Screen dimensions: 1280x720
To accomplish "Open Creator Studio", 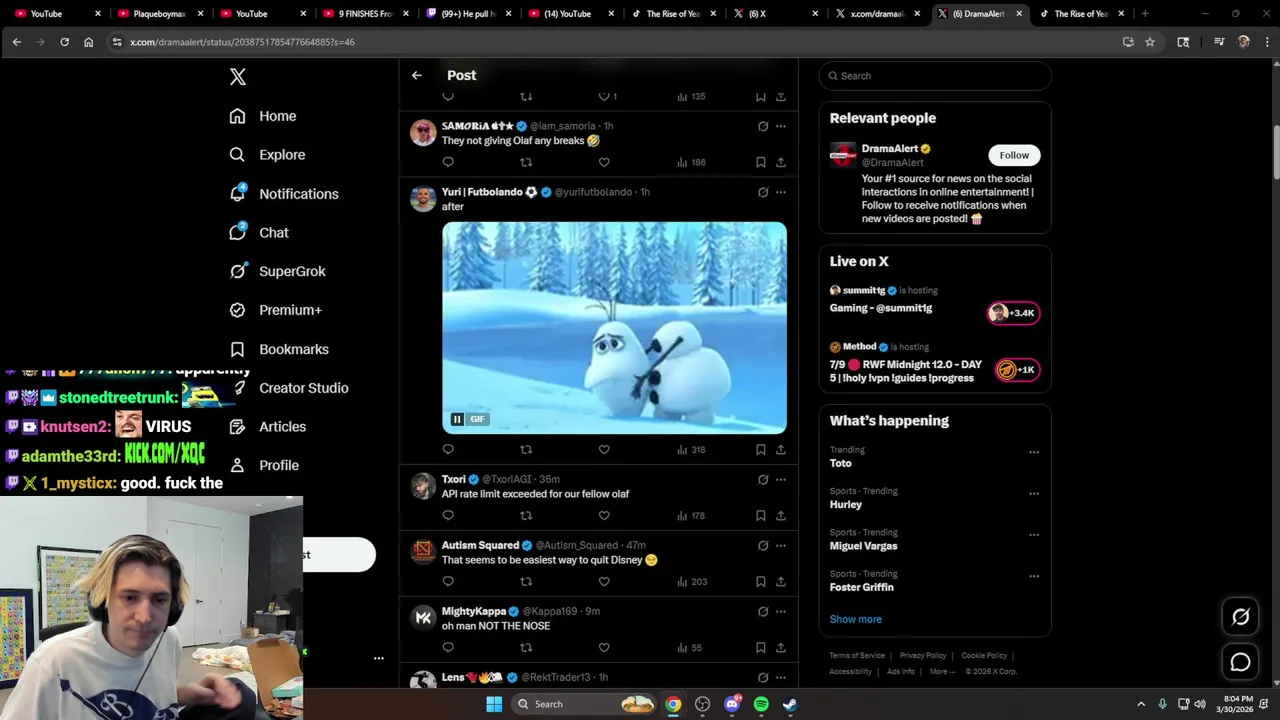I will (x=289, y=388).
